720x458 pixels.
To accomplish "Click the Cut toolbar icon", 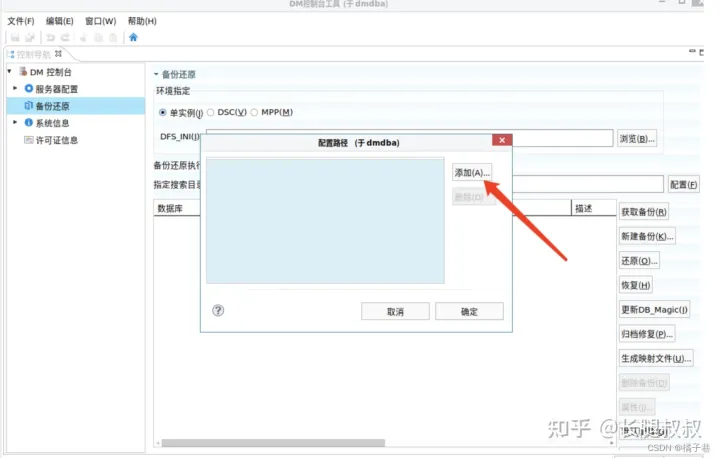I will tap(84, 37).
